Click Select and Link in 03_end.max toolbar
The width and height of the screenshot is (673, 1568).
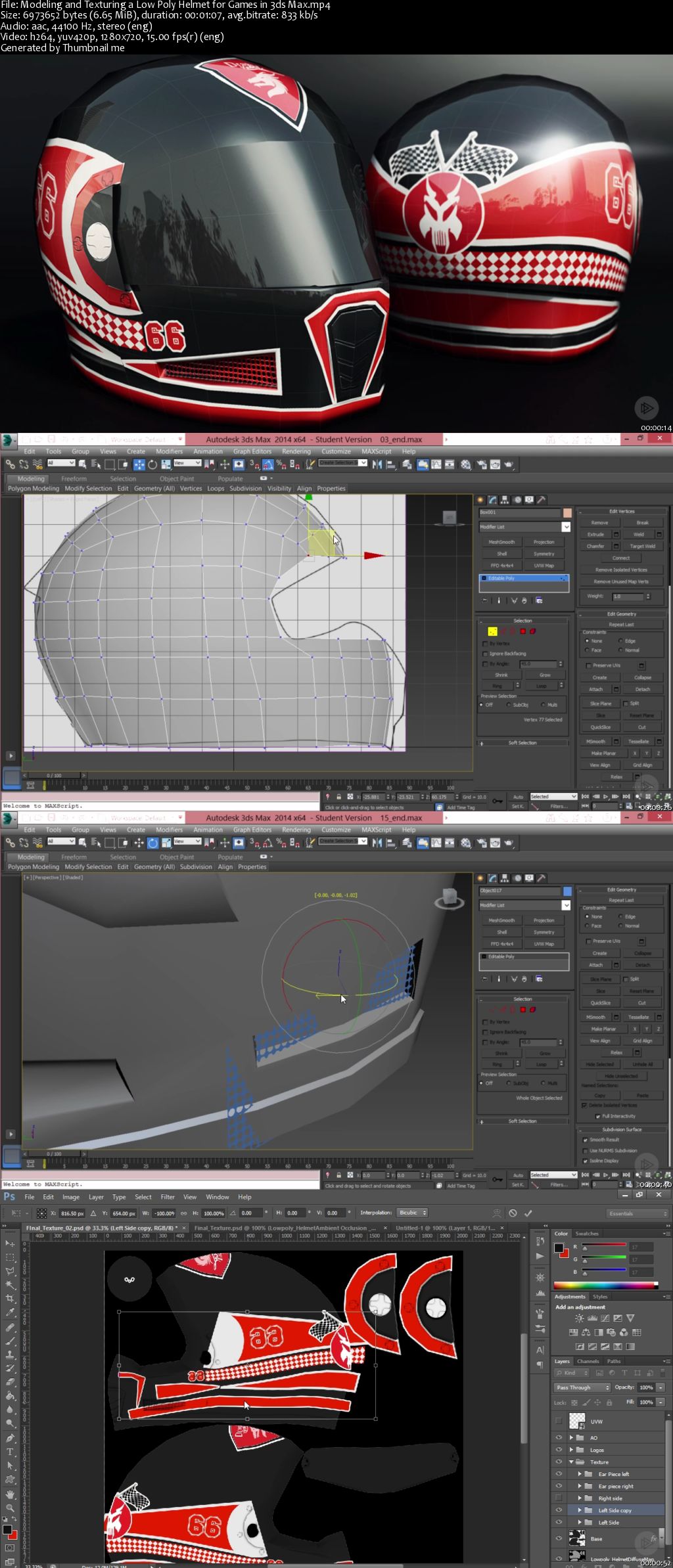10,464
